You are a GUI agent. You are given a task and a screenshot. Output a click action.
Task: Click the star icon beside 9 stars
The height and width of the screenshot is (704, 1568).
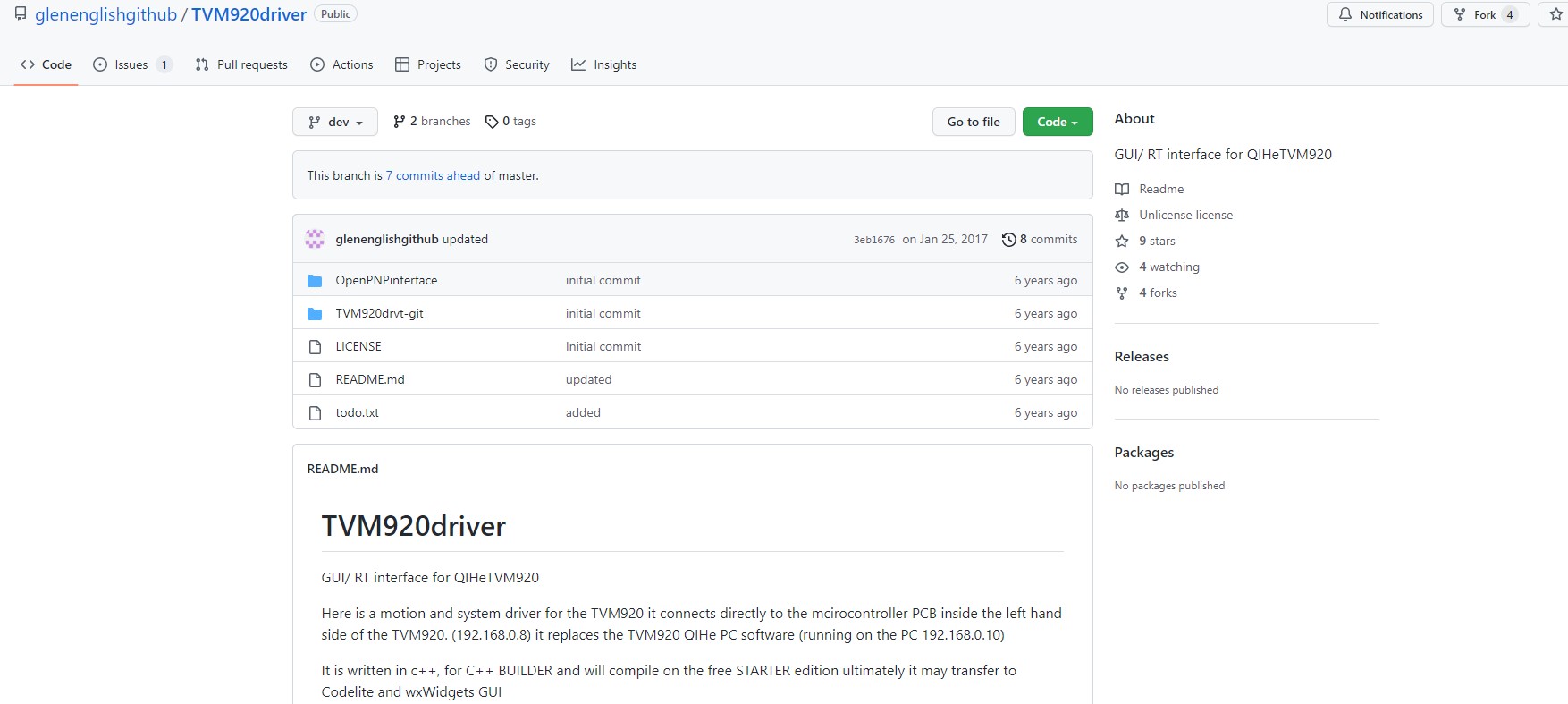[1122, 242]
